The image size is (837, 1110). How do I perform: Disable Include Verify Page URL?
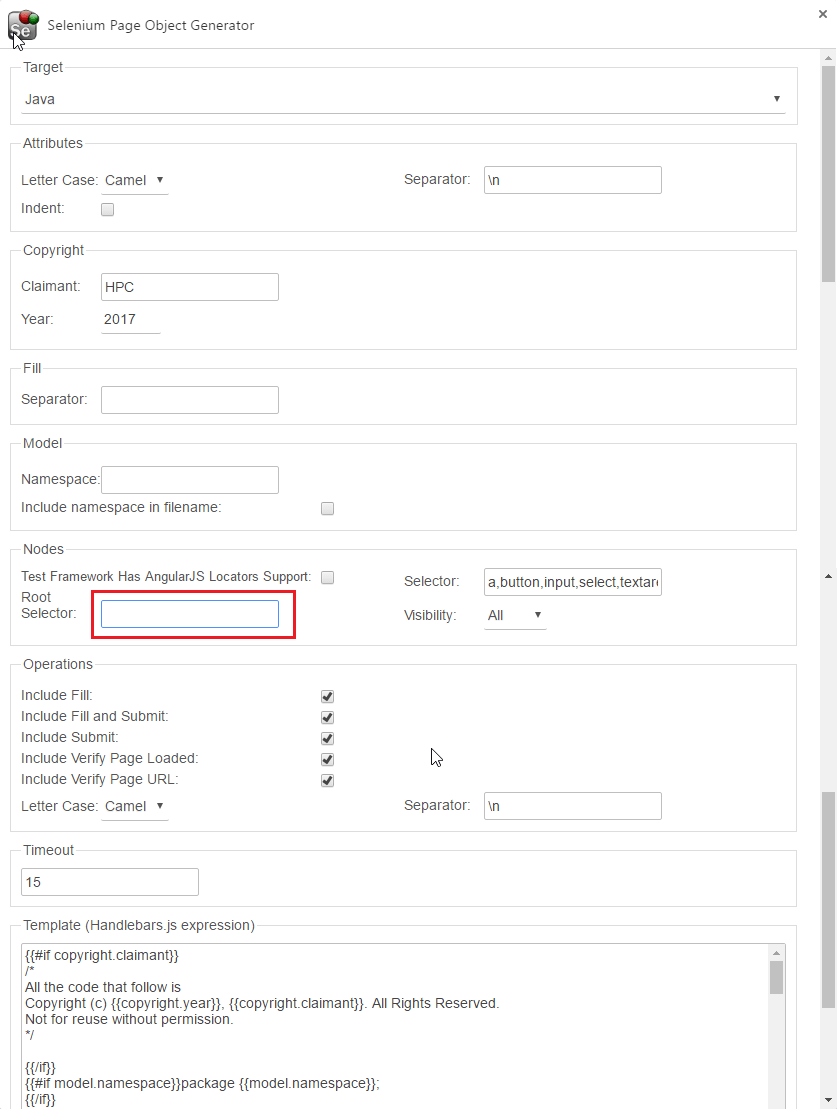pyautogui.click(x=327, y=780)
